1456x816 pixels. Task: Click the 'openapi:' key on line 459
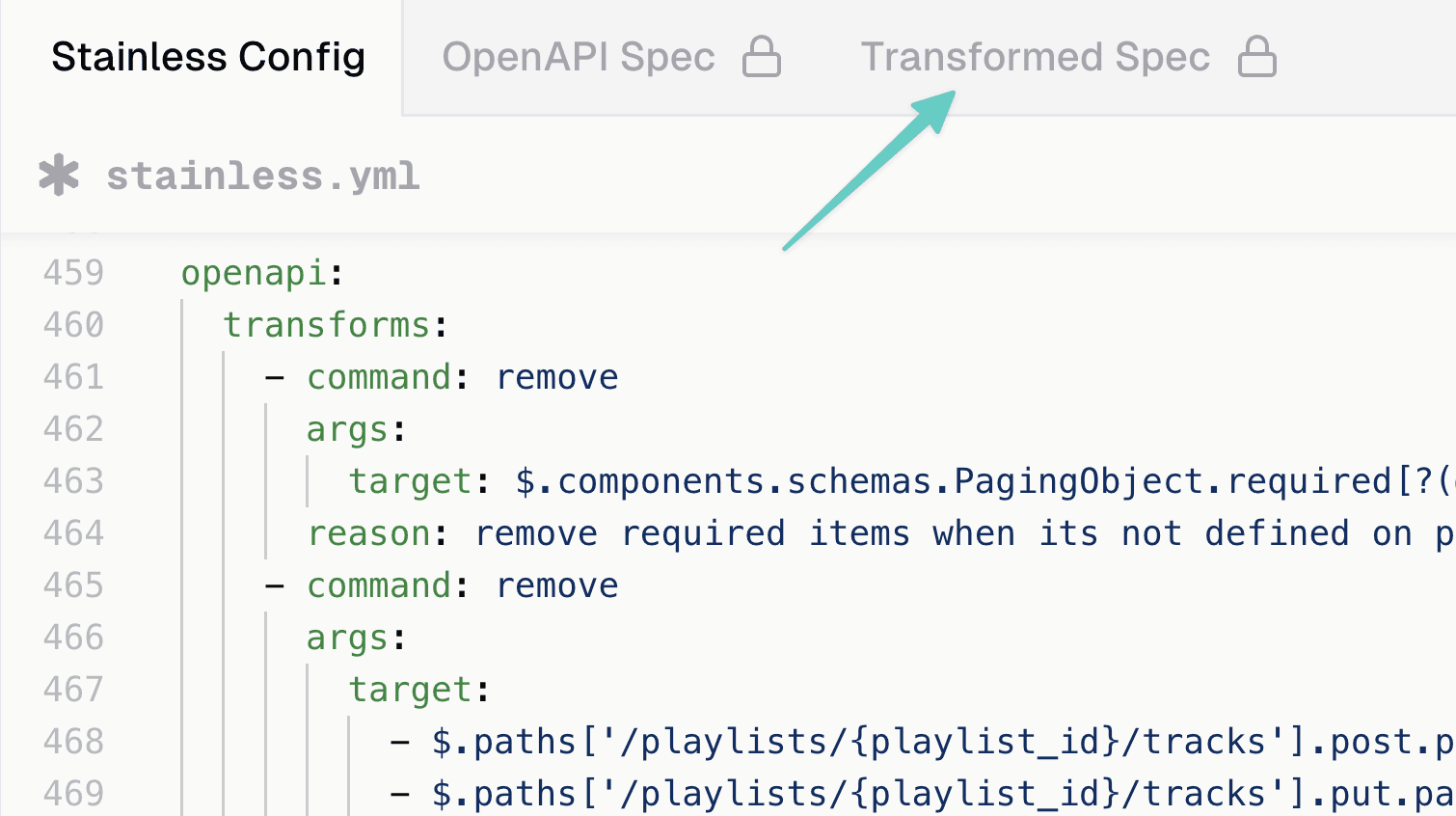262,274
